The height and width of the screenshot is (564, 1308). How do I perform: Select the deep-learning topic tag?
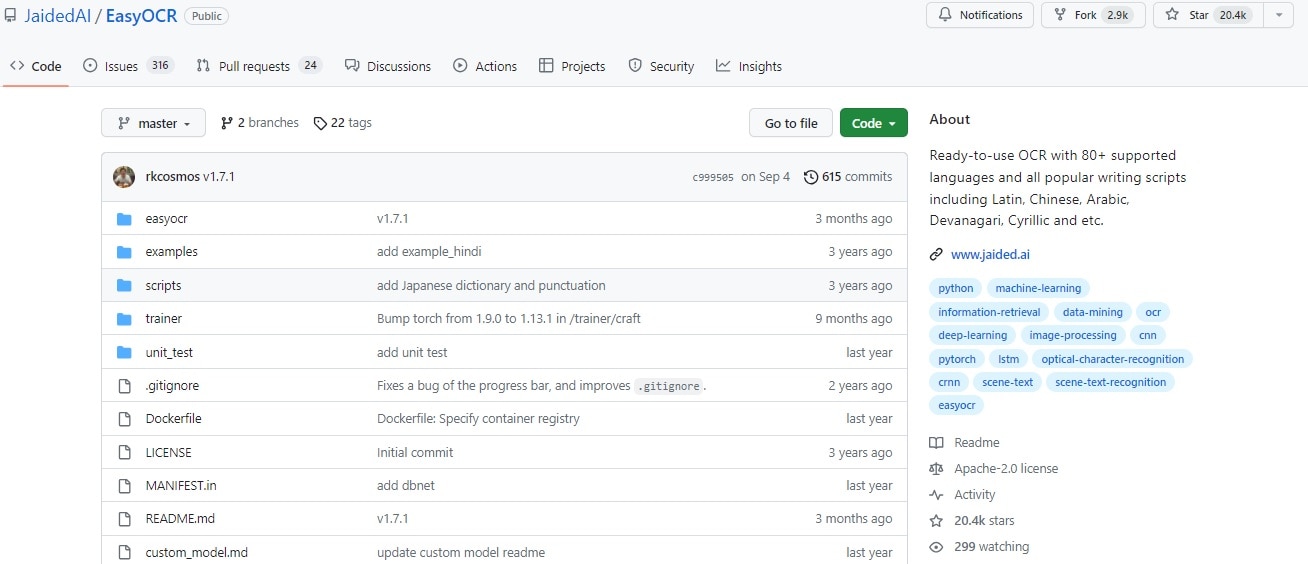click(x=973, y=335)
